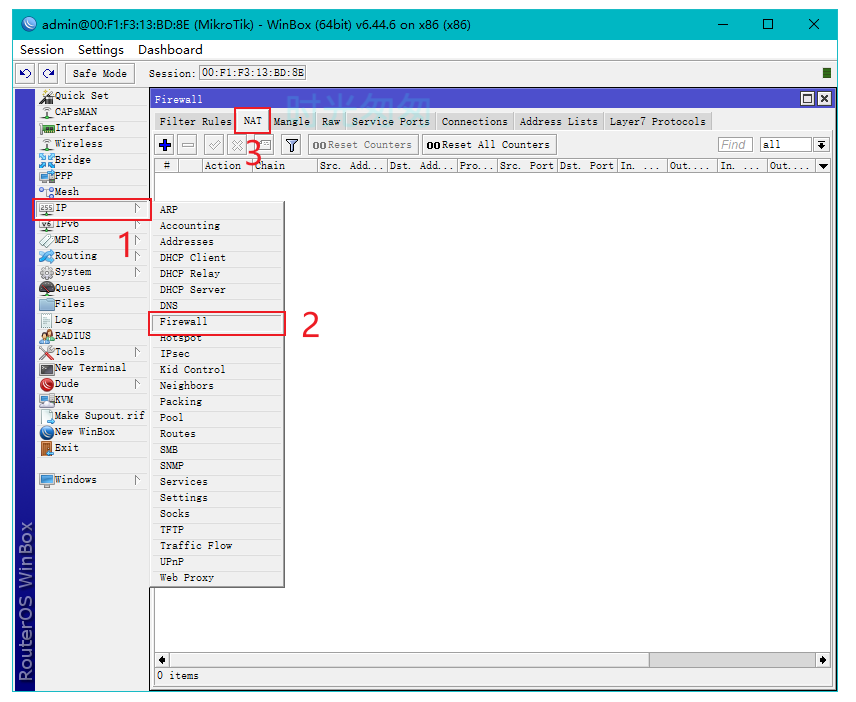The image size is (856, 702).
Task: Open CAPsMAN sidebar entry
Action: coord(92,111)
